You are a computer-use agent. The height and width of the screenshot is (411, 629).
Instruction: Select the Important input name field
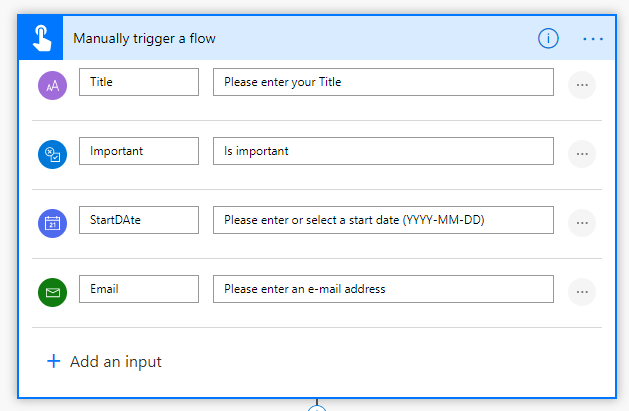tap(139, 151)
